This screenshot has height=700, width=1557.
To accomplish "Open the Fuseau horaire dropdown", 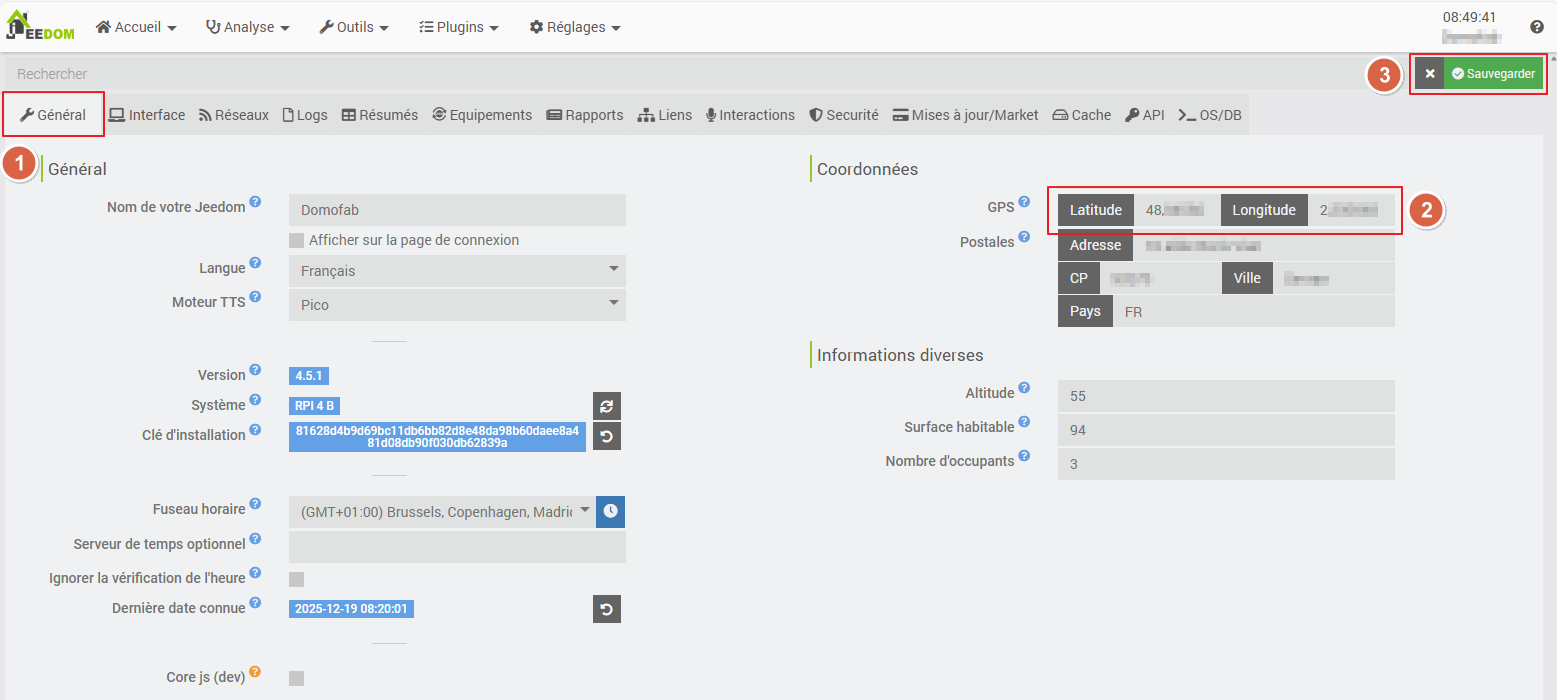I will coord(442,511).
